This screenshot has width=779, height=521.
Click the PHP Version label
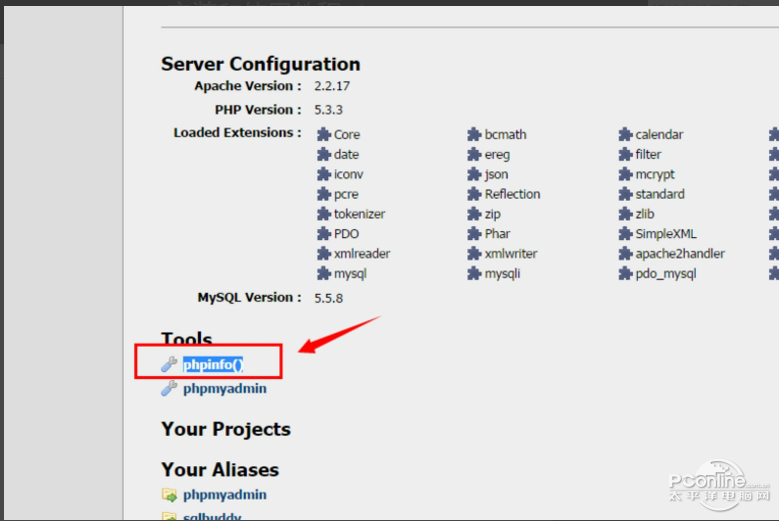(x=258, y=110)
